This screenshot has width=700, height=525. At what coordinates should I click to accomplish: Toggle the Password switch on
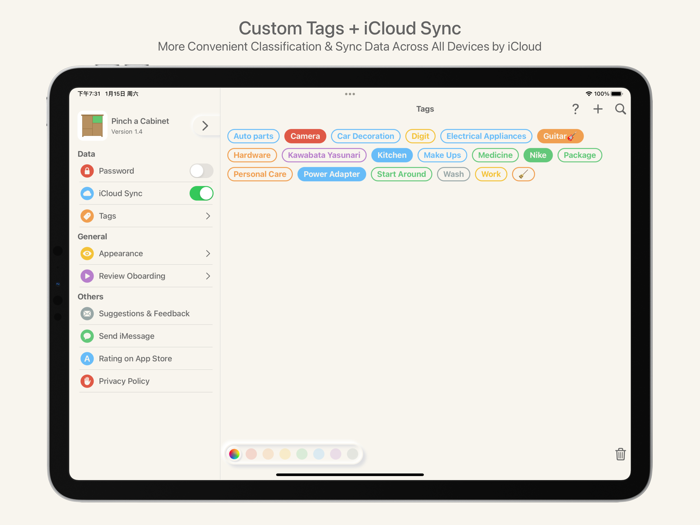pos(201,171)
